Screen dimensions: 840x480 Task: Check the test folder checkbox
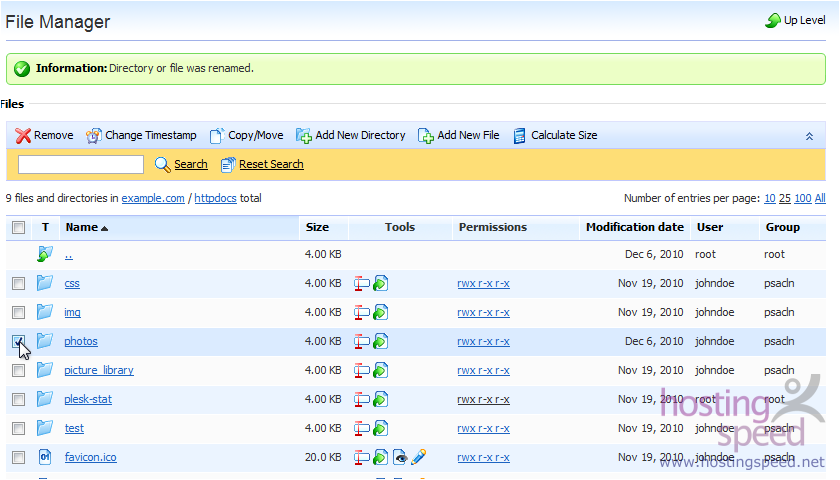point(19,428)
